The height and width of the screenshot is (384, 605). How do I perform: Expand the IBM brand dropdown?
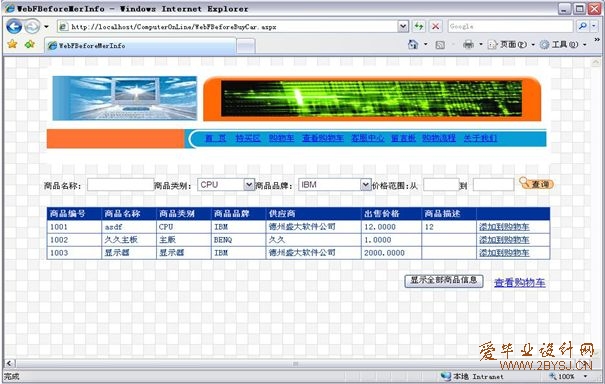coord(365,185)
